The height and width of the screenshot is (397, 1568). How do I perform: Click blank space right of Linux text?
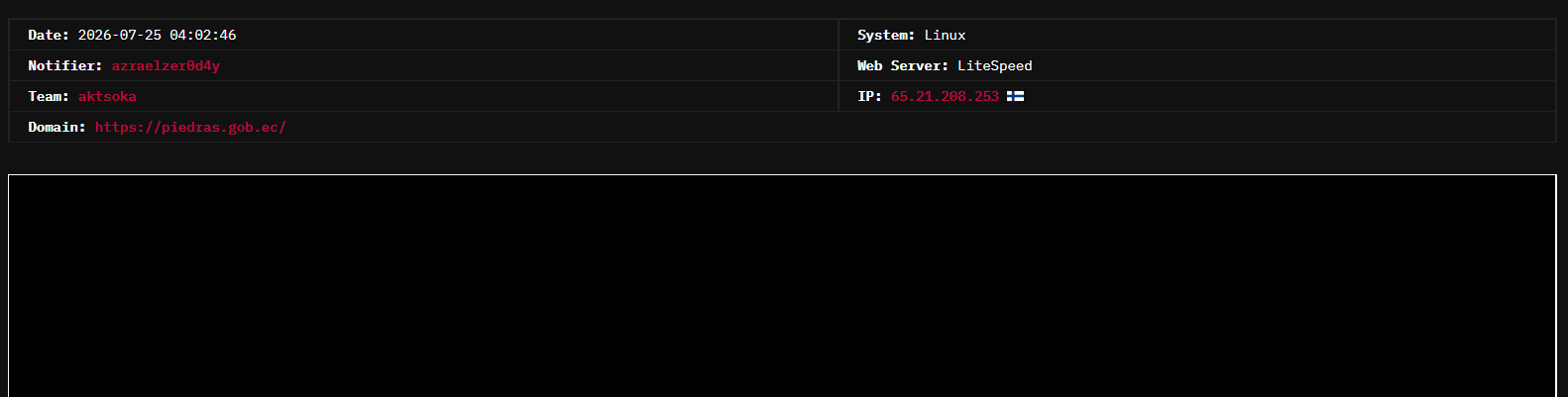click(x=1259, y=35)
